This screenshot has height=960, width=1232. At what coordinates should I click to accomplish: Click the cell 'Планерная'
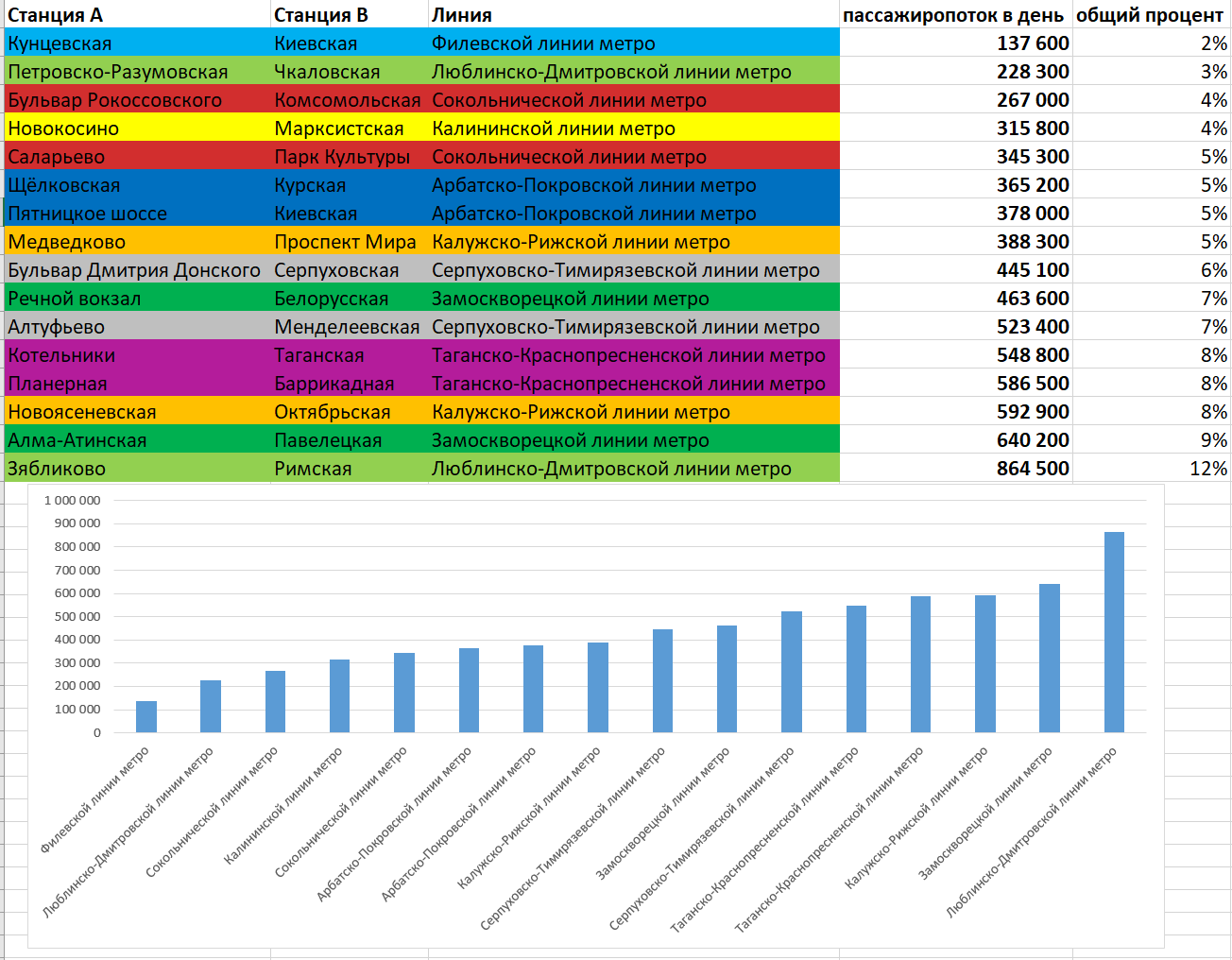coord(137,383)
